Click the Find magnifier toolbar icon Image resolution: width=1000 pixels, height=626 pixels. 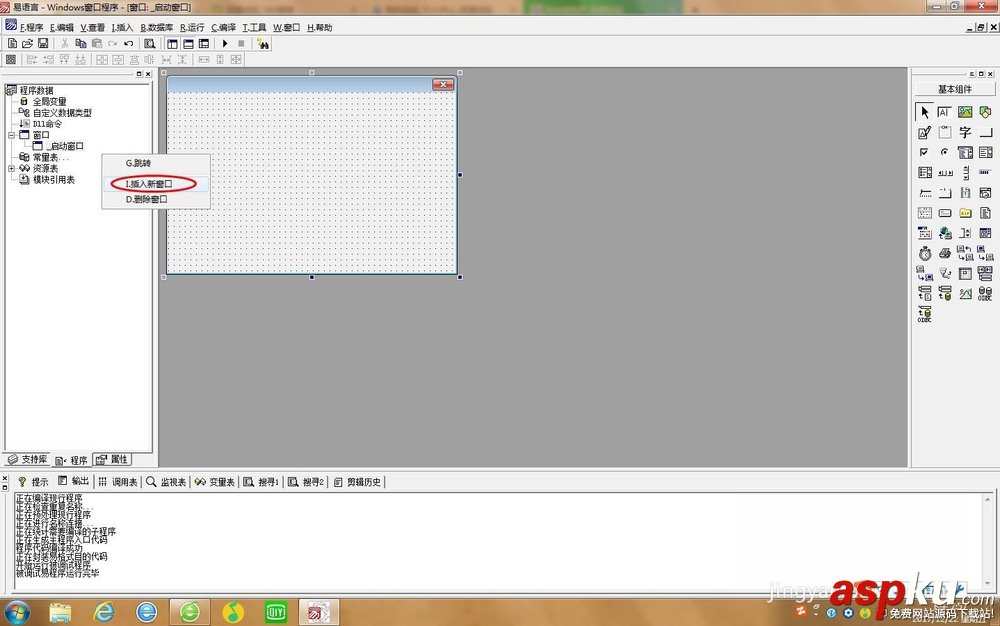[149, 43]
